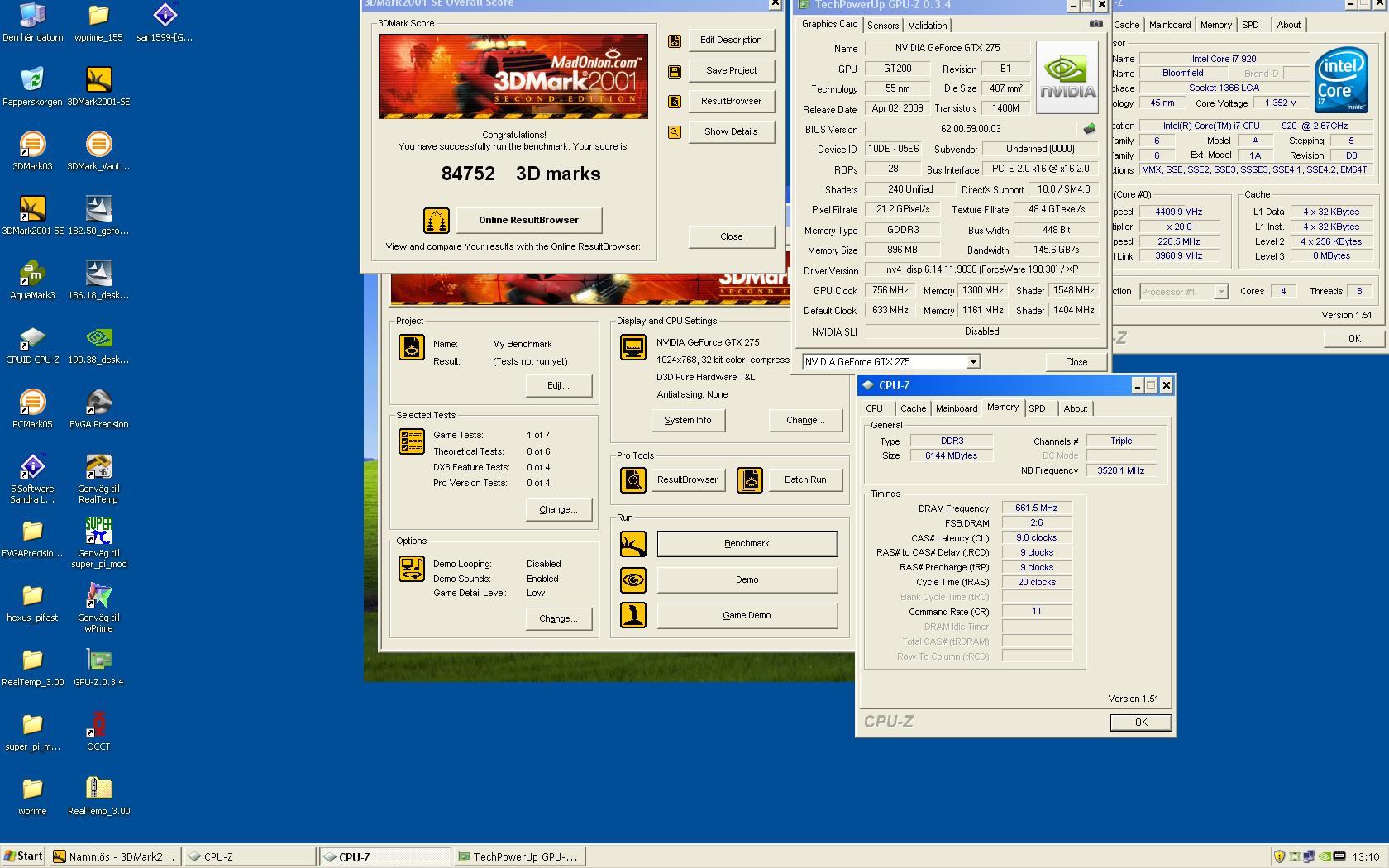Click the Windows Start button
1389x868 pixels.
pyautogui.click(x=23, y=856)
